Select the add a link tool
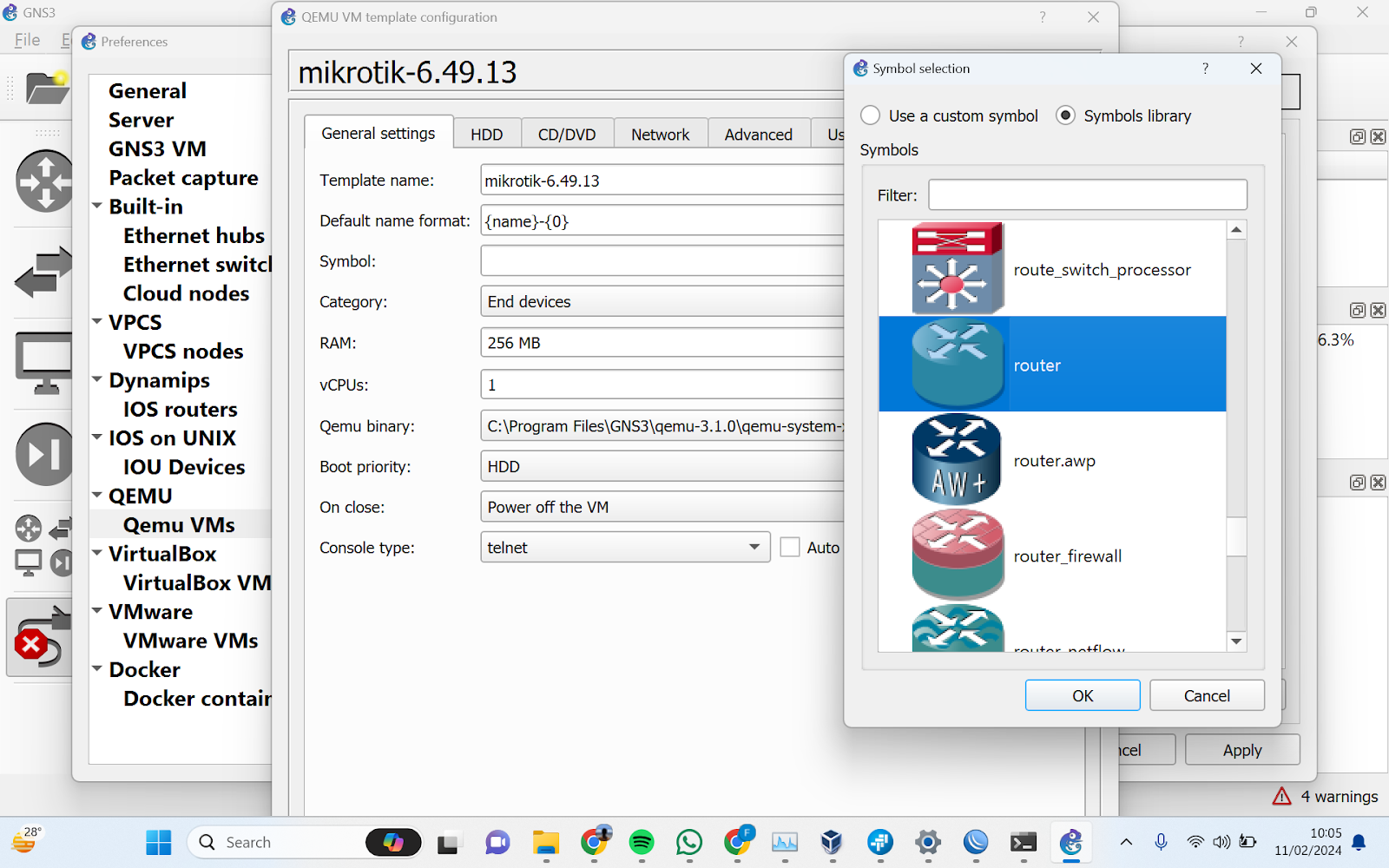The height and width of the screenshot is (868, 1389). click(40, 637)
